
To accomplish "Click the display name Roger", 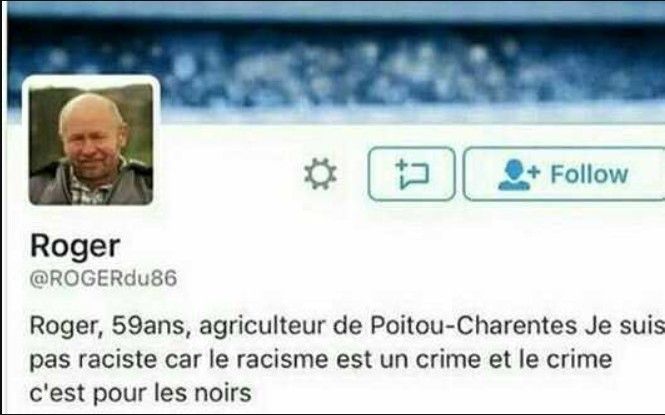I will point(75,247).
